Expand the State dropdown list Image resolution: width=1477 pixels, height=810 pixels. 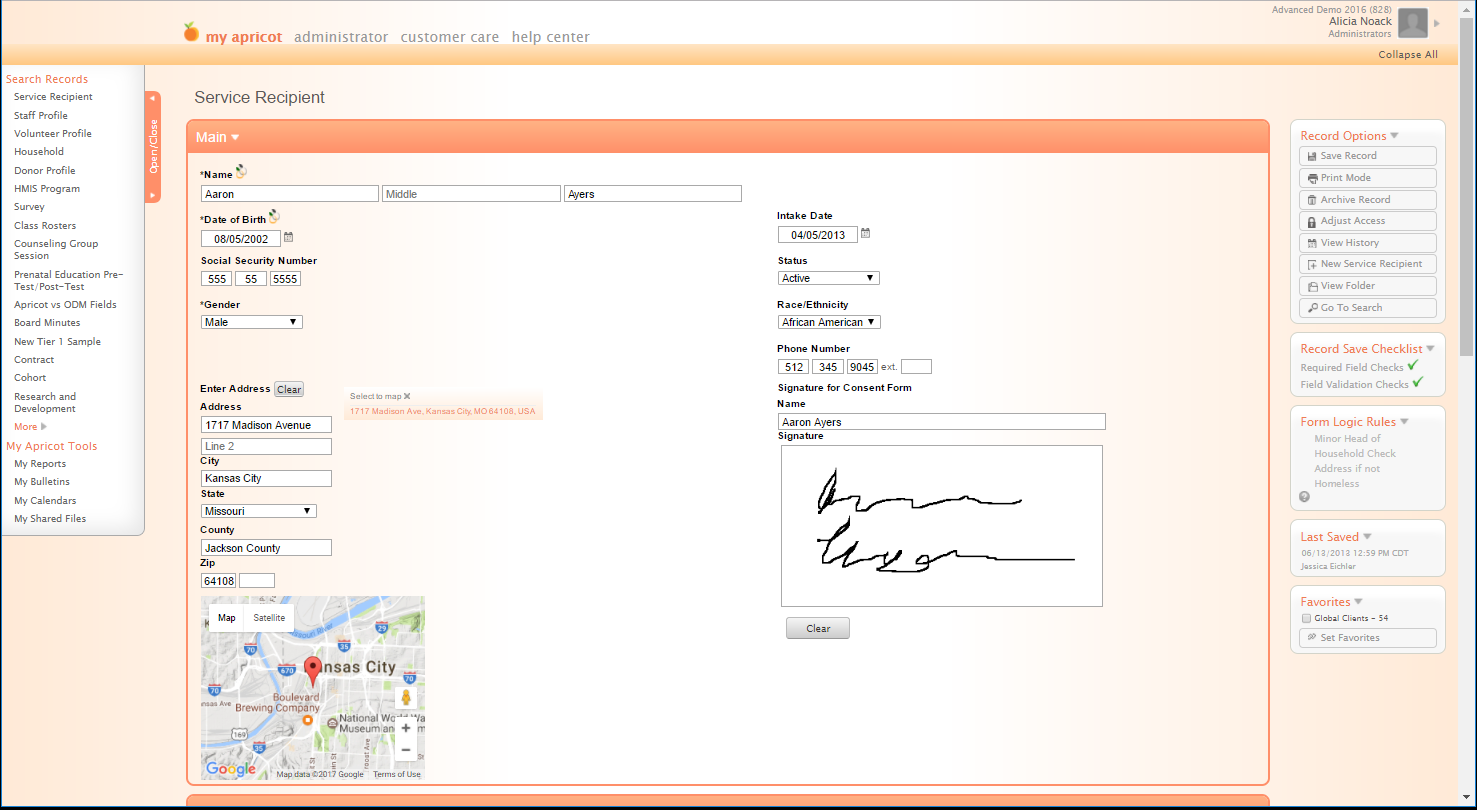259,511
